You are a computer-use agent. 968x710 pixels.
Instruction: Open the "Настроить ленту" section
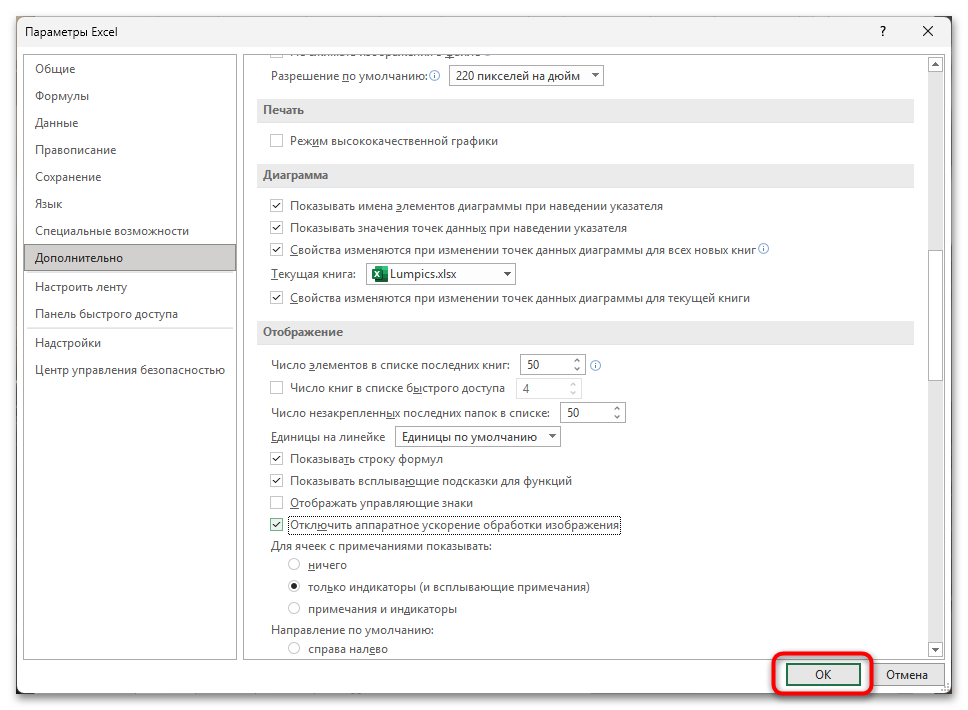pos(81,287)
